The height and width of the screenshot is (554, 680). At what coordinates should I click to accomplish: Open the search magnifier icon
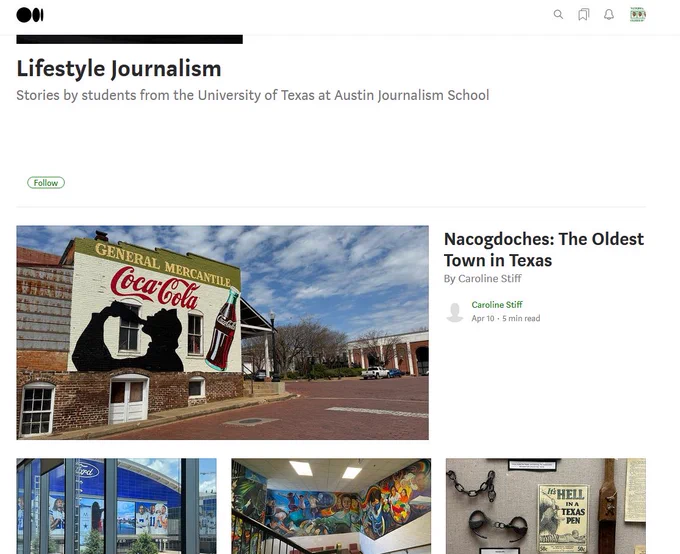(x=558, y=15)
